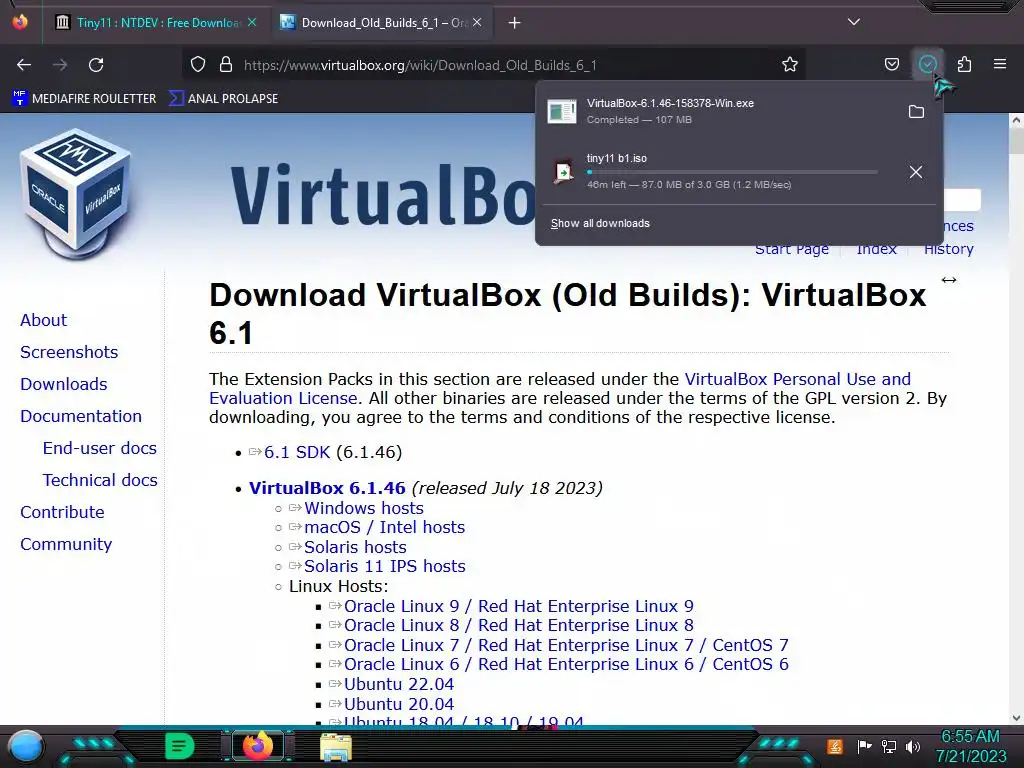Close the Download_Old_Builds_6_1 tab

coord(477,22)
